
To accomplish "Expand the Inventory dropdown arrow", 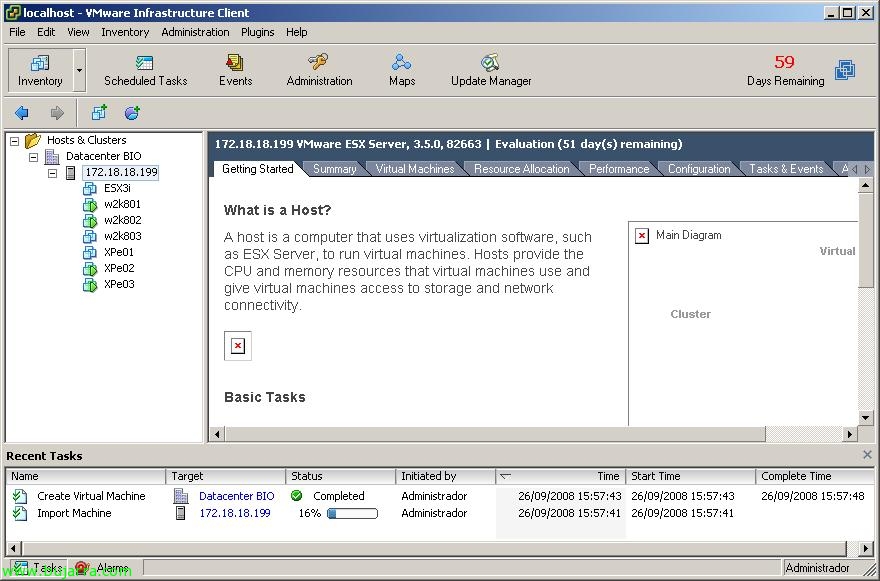I will click(x=80, y=70).
